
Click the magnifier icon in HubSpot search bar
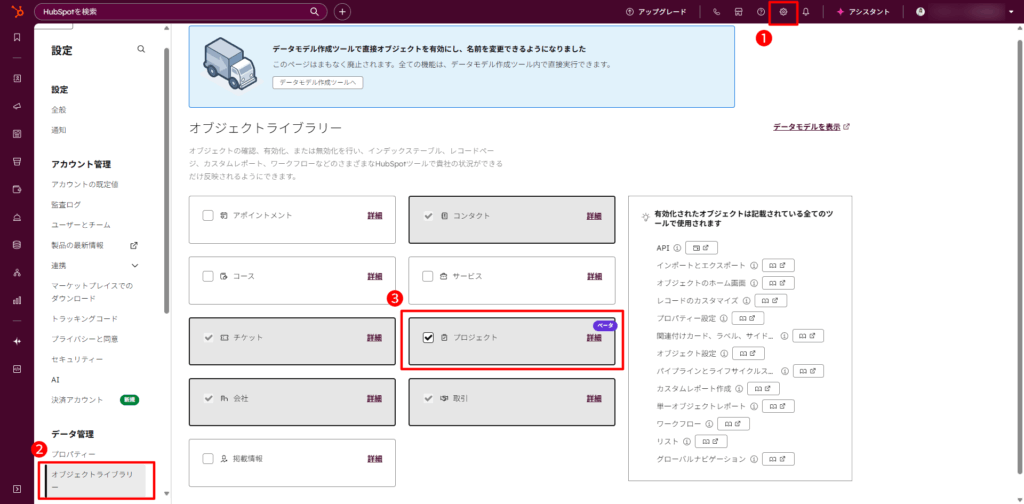click(314, 12)
